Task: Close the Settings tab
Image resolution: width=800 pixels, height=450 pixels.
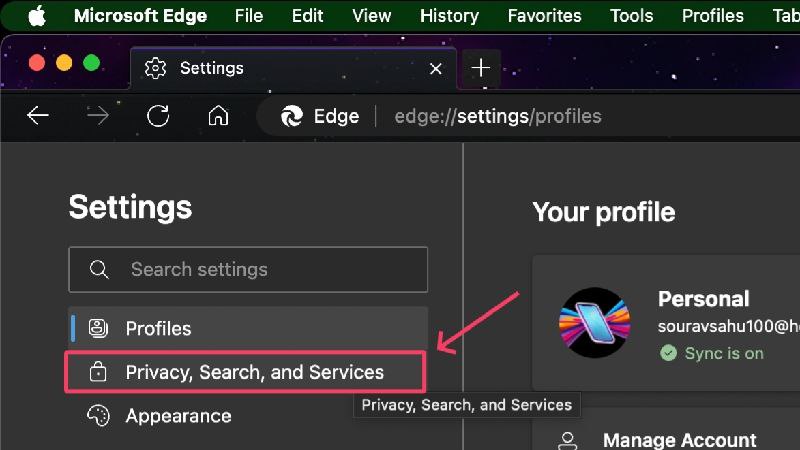Action: [436, 68]
